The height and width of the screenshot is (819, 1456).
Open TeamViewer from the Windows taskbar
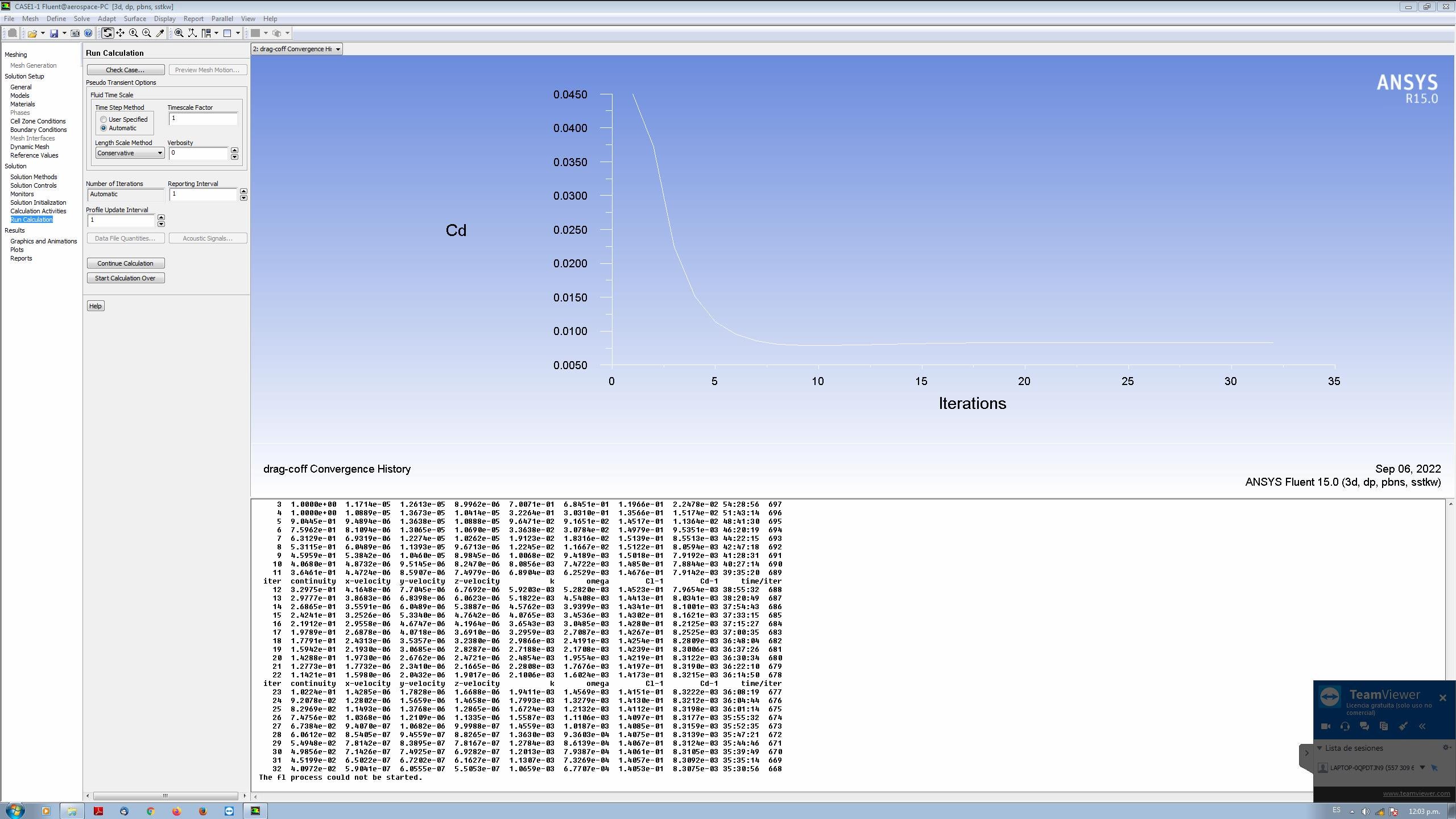pyautogui.click(x=229, y=811)
